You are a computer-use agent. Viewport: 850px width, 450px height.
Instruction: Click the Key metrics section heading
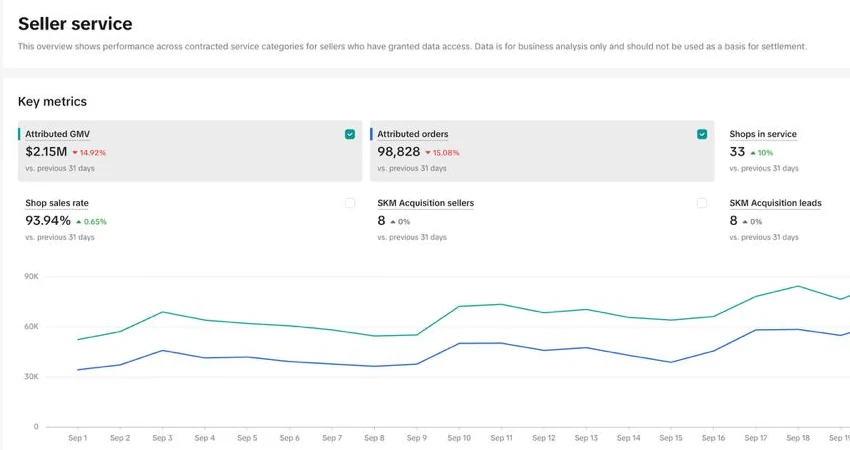pyautogui.click(x=52, y=101)
